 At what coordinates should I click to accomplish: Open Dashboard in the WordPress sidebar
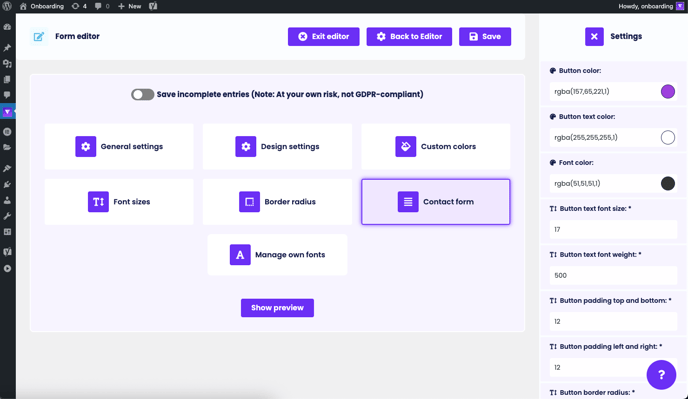(x=7, y=27)
